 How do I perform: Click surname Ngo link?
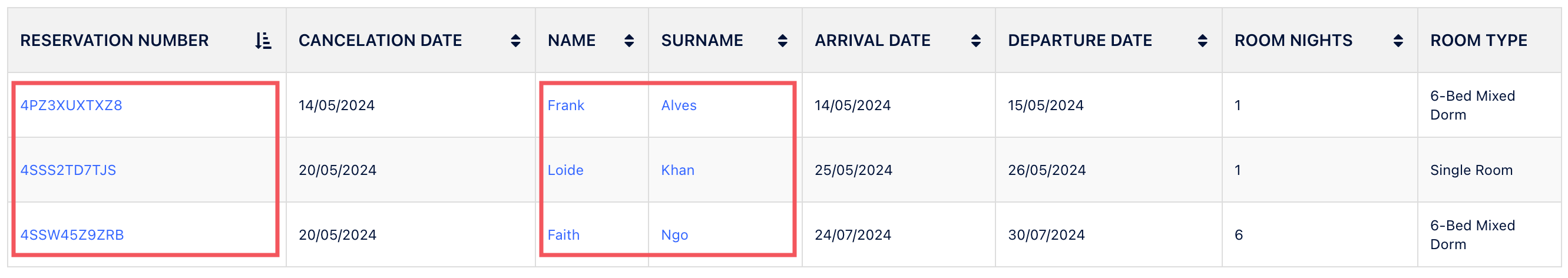coord(674,235)
